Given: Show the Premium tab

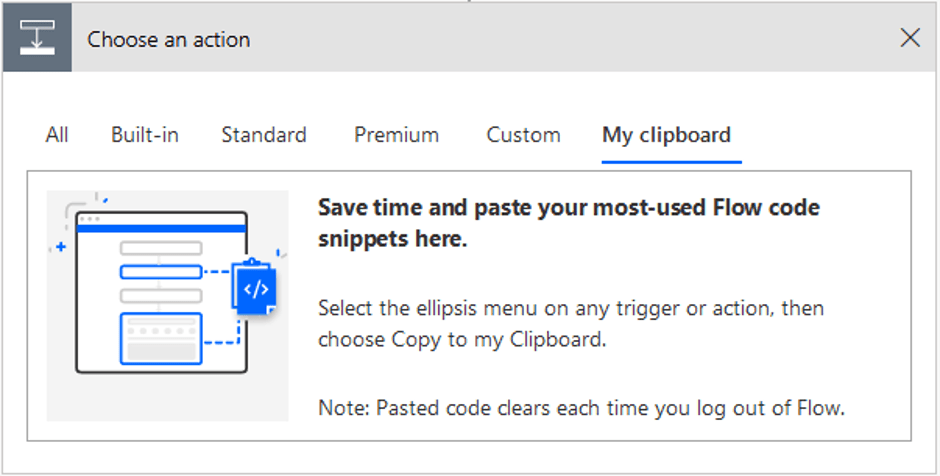Looking at the screenshot, I should pyautogui.click(x=396, y=135).
